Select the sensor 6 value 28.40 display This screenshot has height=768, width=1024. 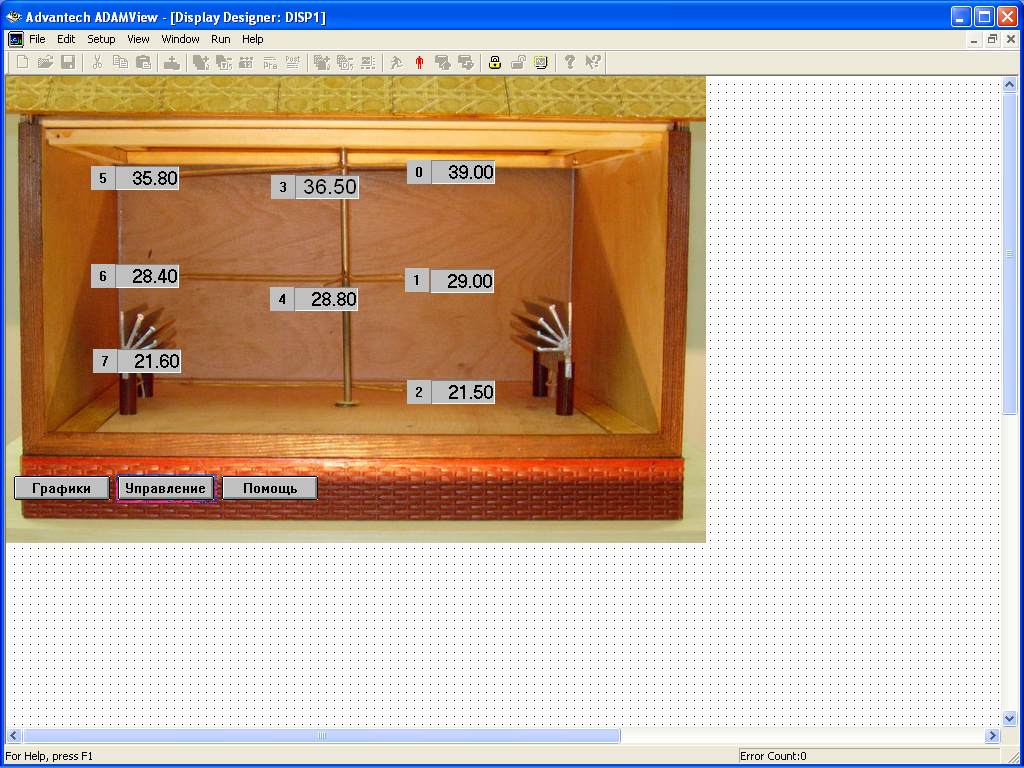148,276
